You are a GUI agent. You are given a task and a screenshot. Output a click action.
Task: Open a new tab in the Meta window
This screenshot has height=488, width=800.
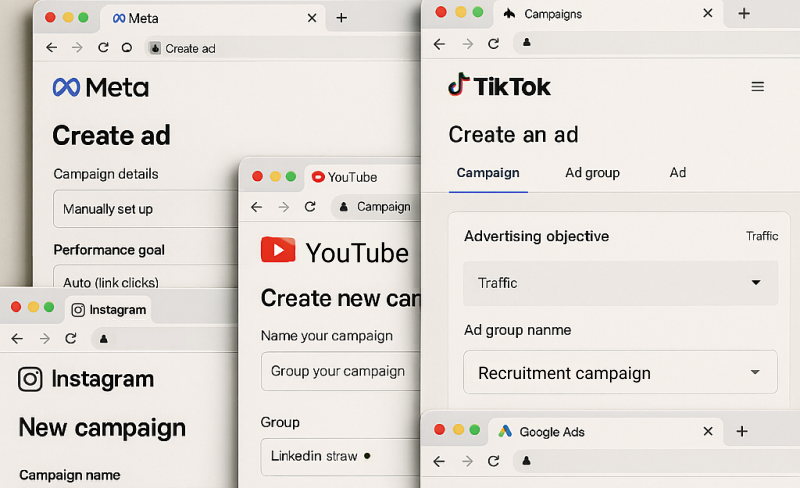pos(341,18)
